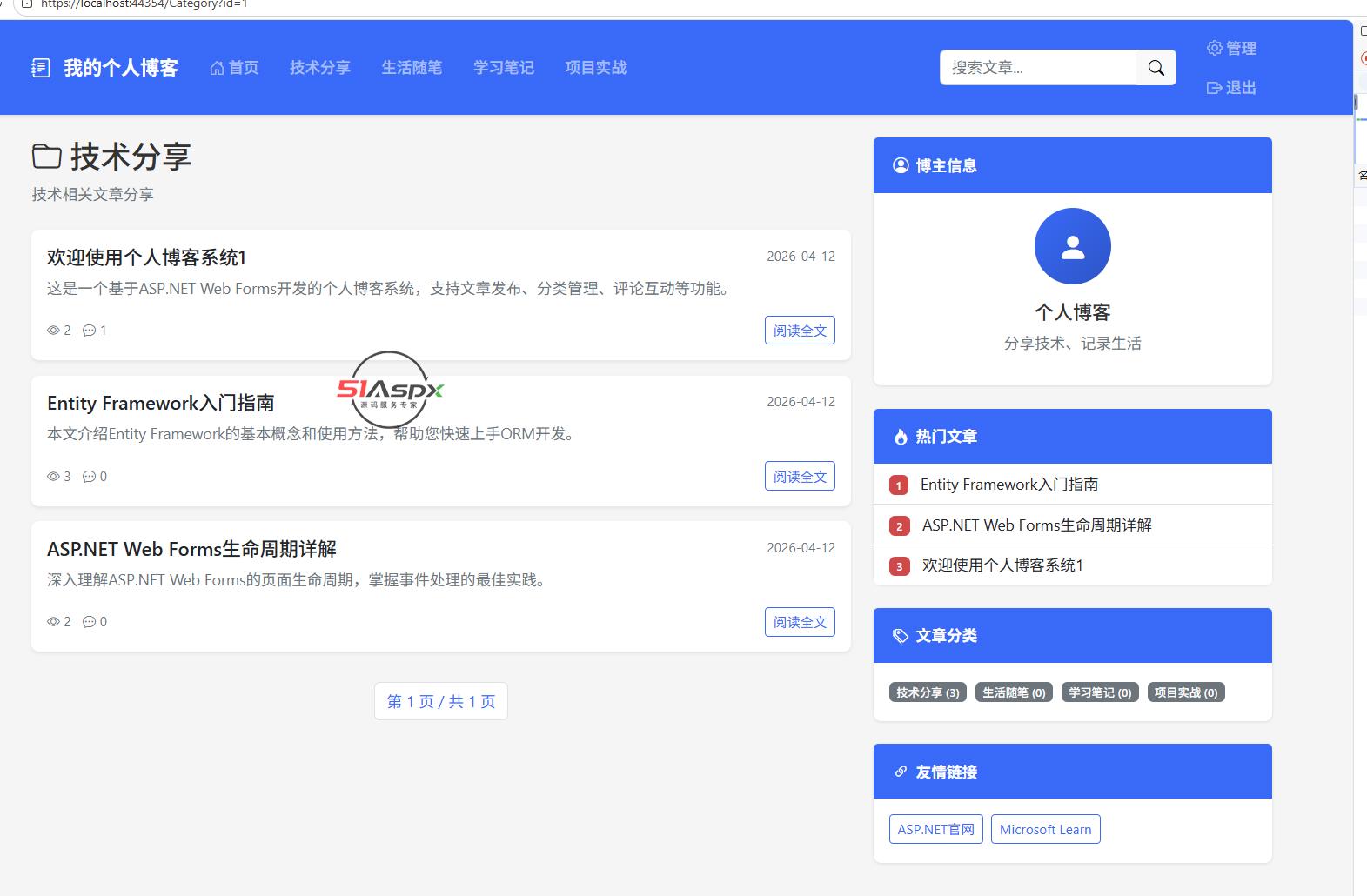Click the browser address bar URL
This screenshot has height=896, width=1367.
click(144, 4)
